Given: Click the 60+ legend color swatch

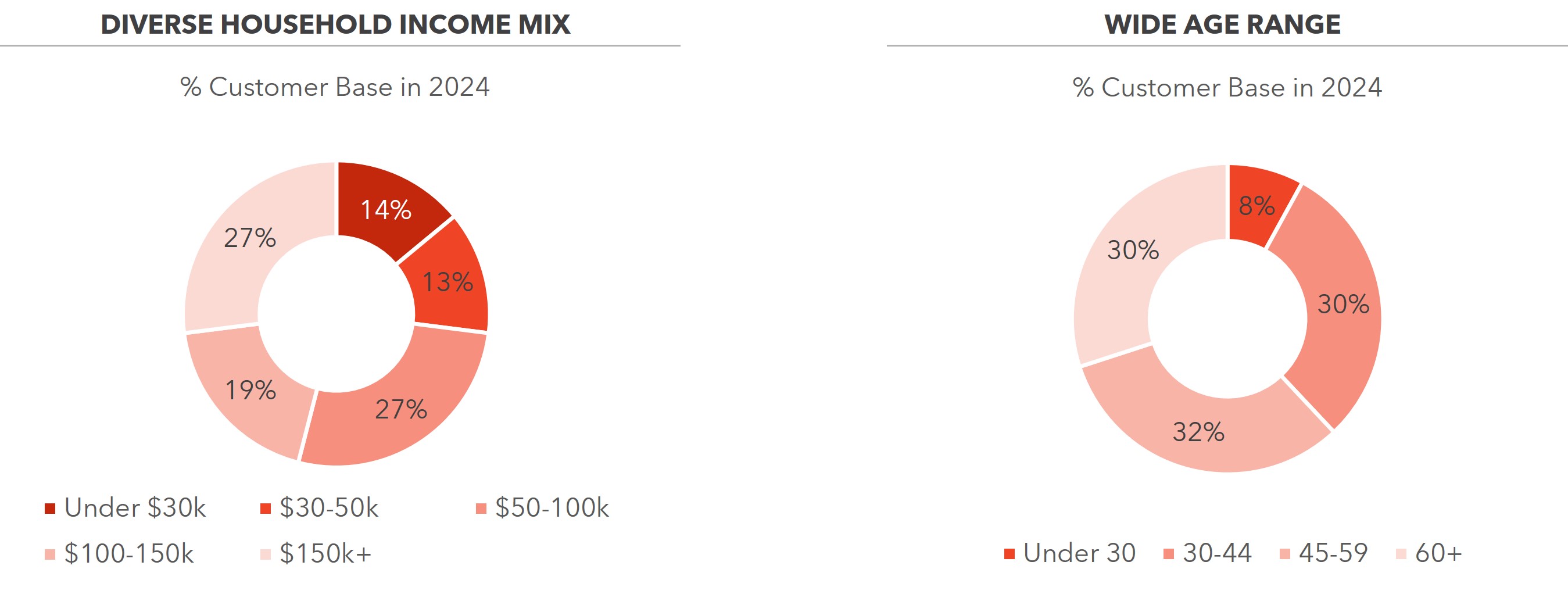Looking at the screenshot, I should 1401,554.
